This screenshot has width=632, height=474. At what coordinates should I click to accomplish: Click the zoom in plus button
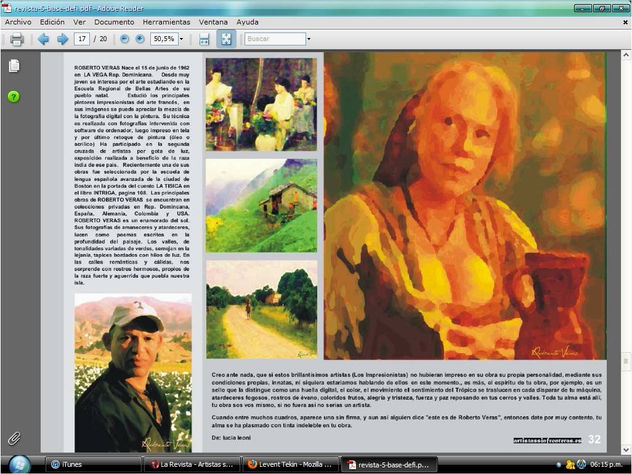pyautogui.click(x=140, y=39)
